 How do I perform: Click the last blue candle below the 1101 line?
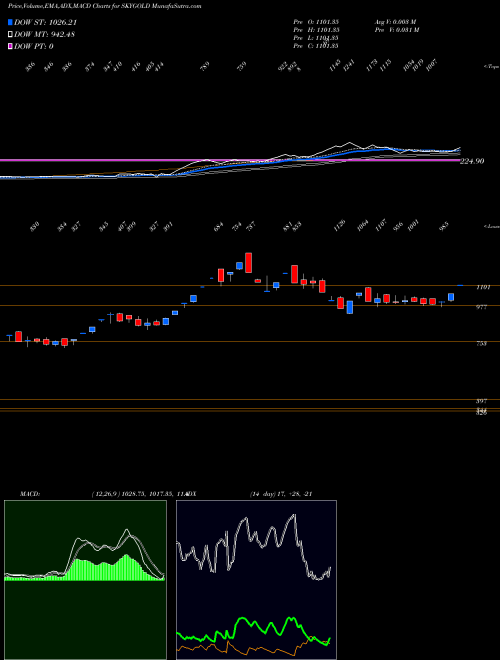[451, 297]
